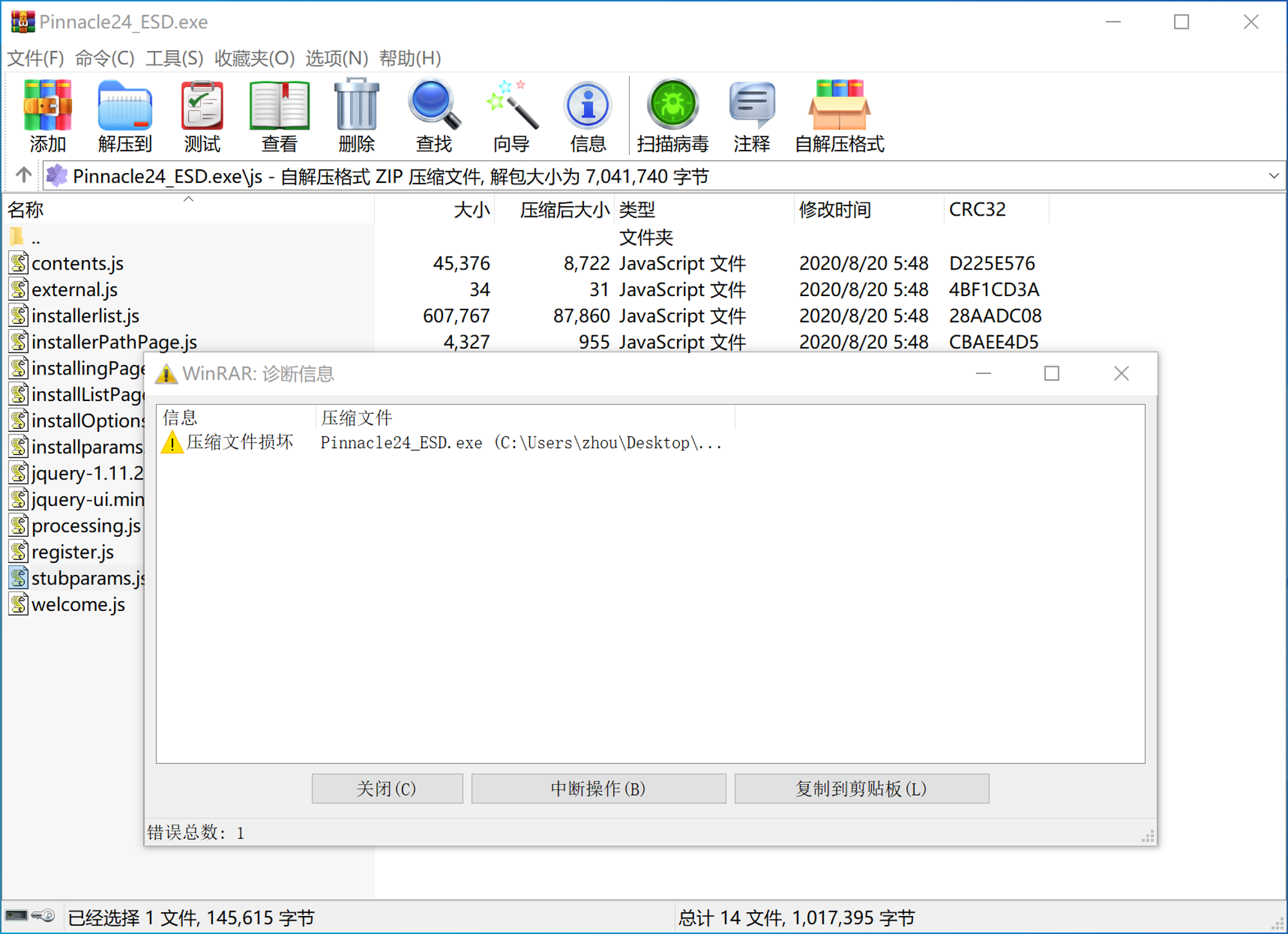Select the processing.js file name

[86, 525]
